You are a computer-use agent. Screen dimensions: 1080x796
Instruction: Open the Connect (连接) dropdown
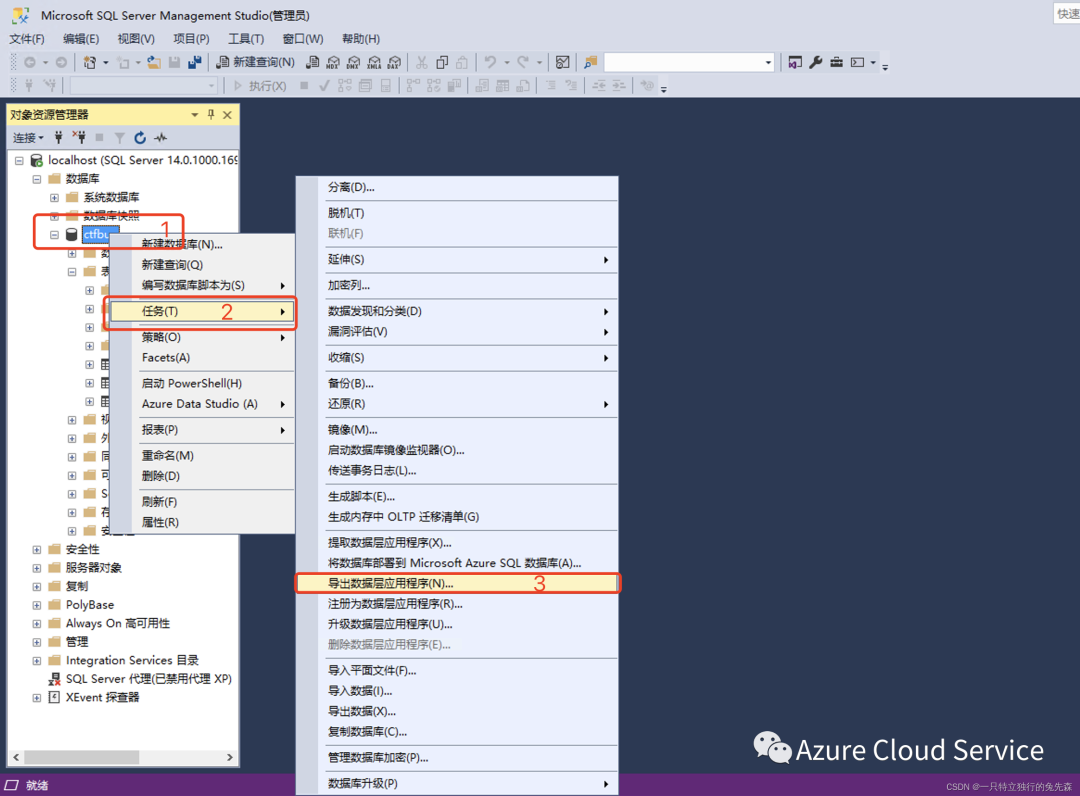coord(28,138)
